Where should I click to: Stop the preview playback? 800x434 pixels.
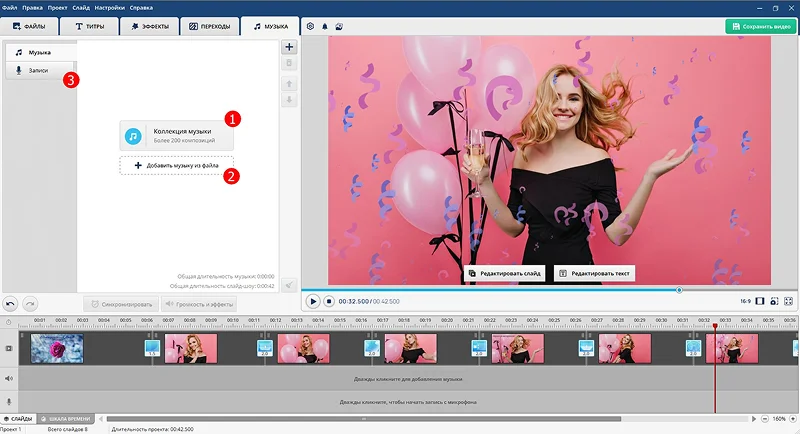click(x=329, y=301)
